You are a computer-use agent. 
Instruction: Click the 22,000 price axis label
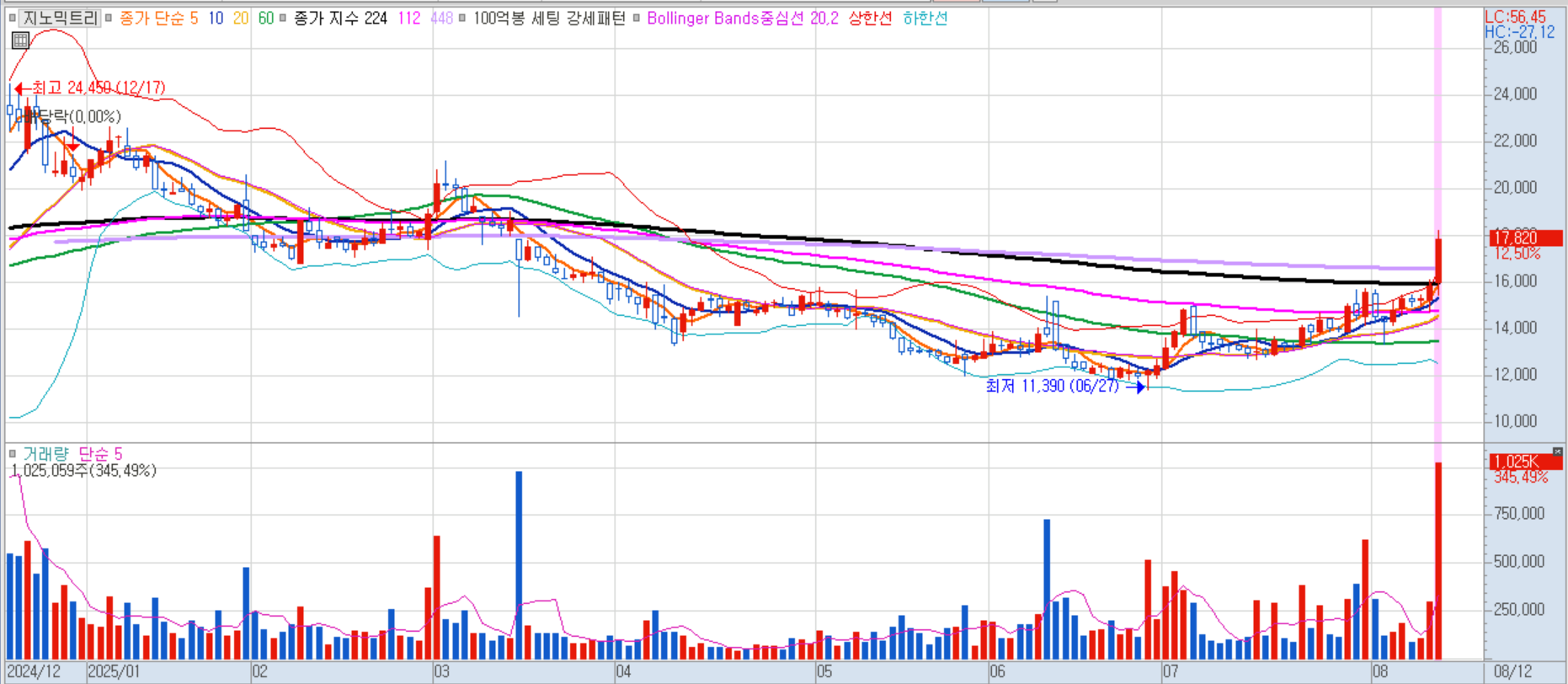click(1515, 141)
